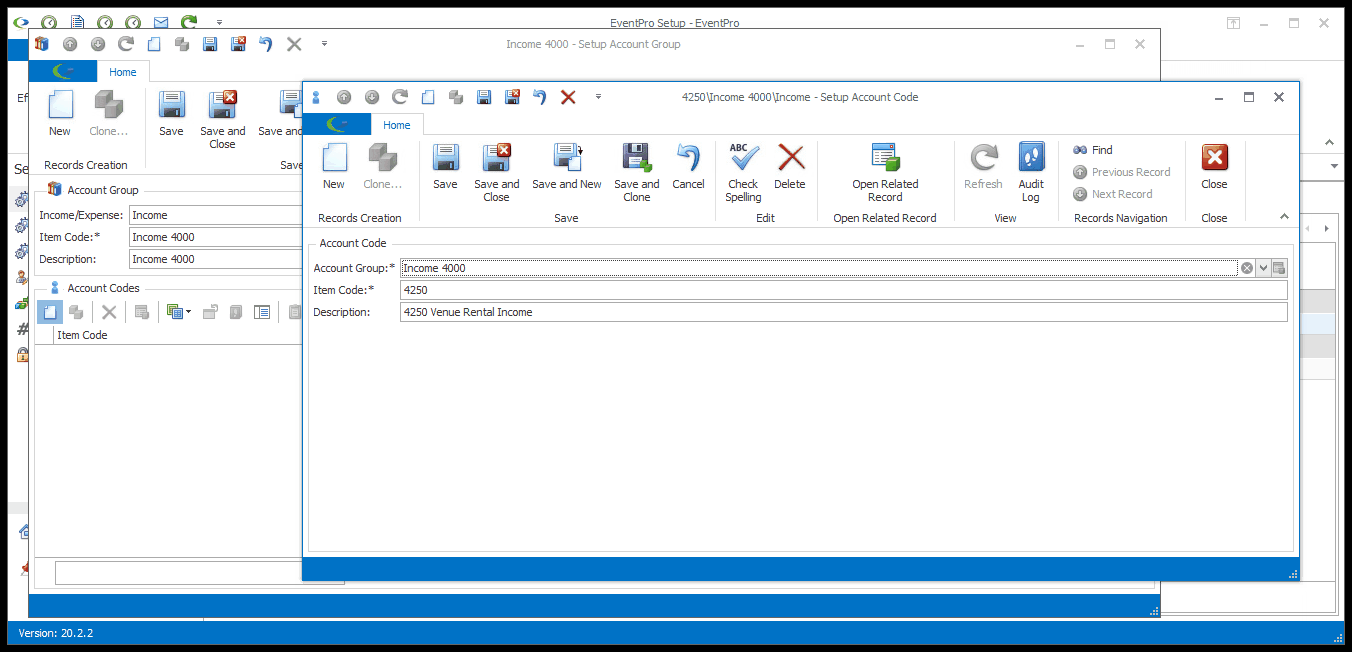The height and width of the screenshot is (652, 1352).
Task: Click Item Code field in Account Group window
Action: (216, 237)
